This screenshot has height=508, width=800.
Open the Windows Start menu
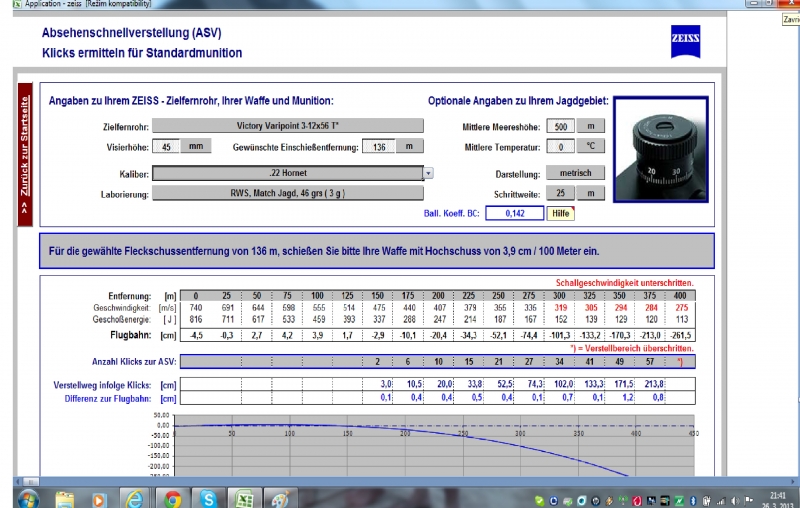pos(28,499)
